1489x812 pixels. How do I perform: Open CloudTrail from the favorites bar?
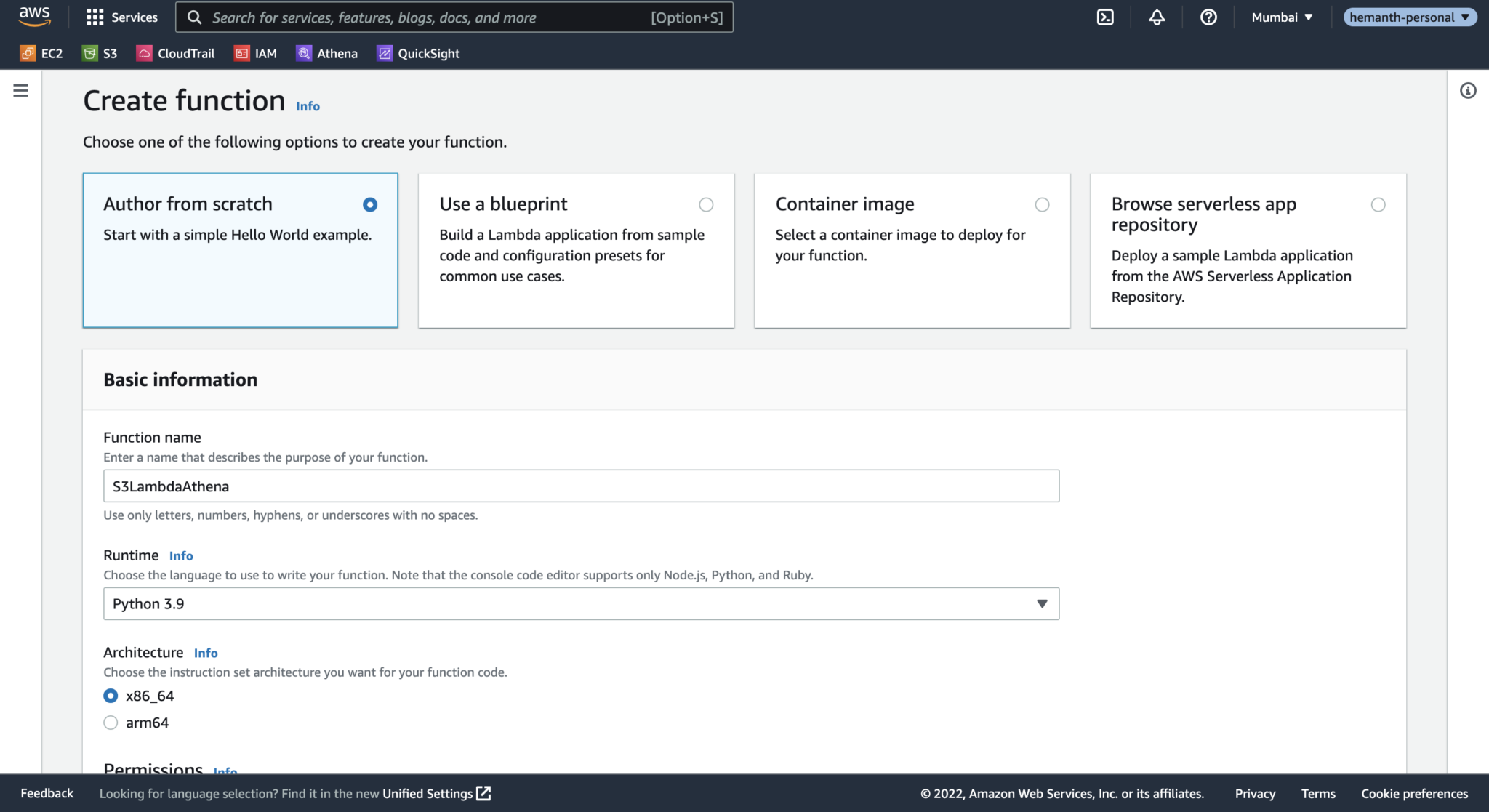[175, 53]
